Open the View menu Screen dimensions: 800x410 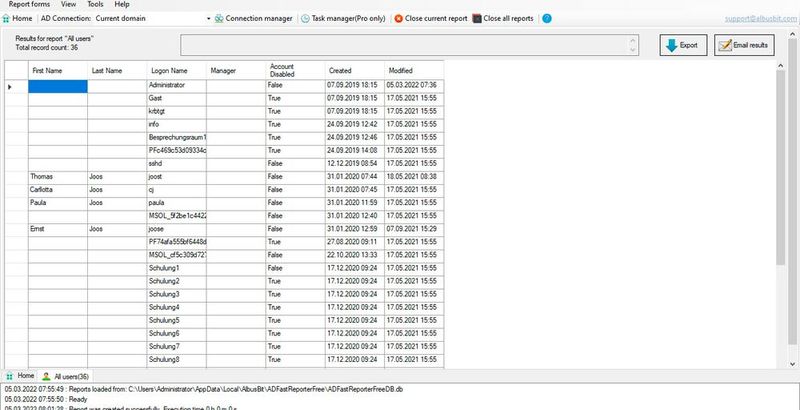(68, 4)
